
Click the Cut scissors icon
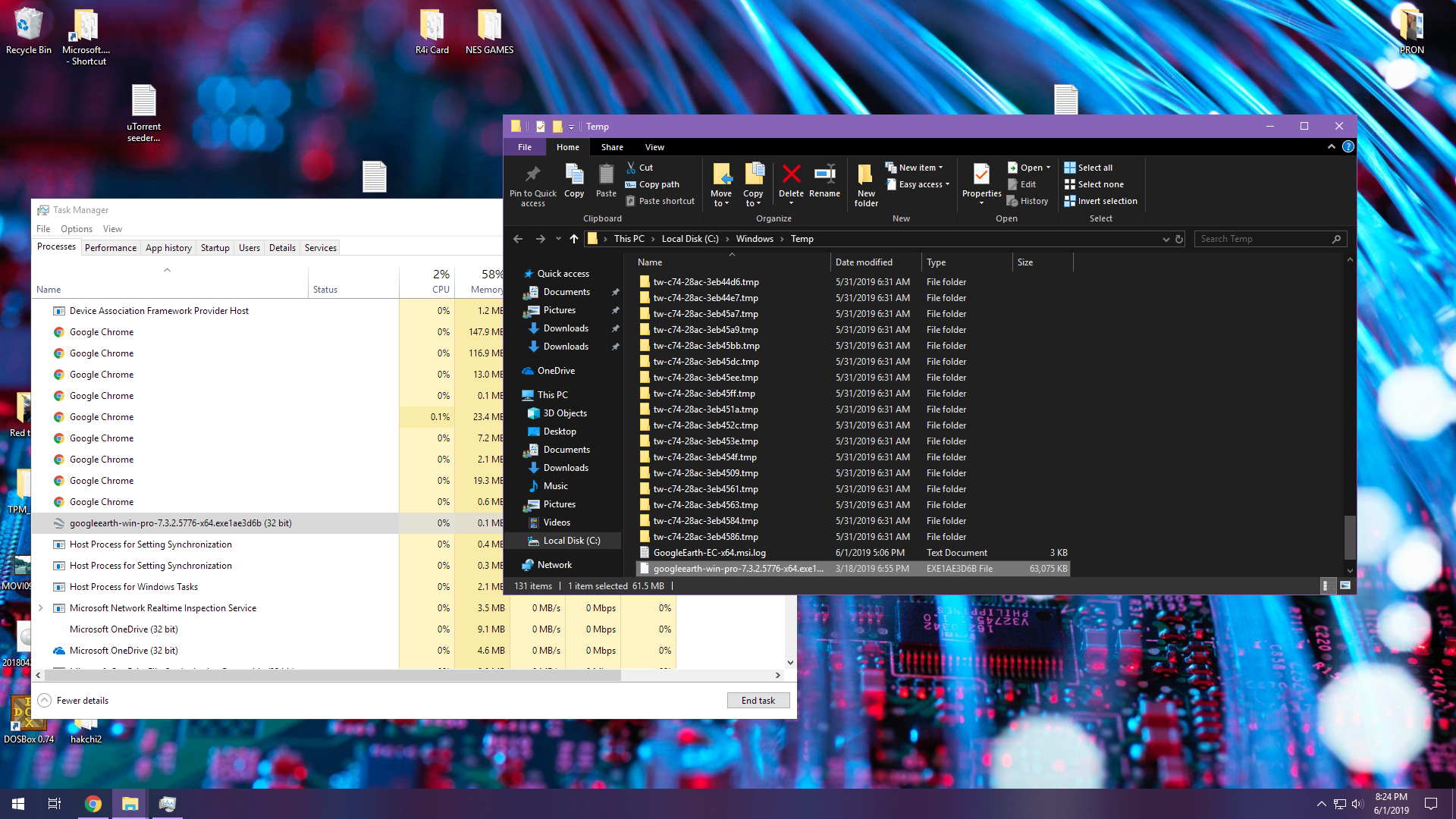pos(631,168)
